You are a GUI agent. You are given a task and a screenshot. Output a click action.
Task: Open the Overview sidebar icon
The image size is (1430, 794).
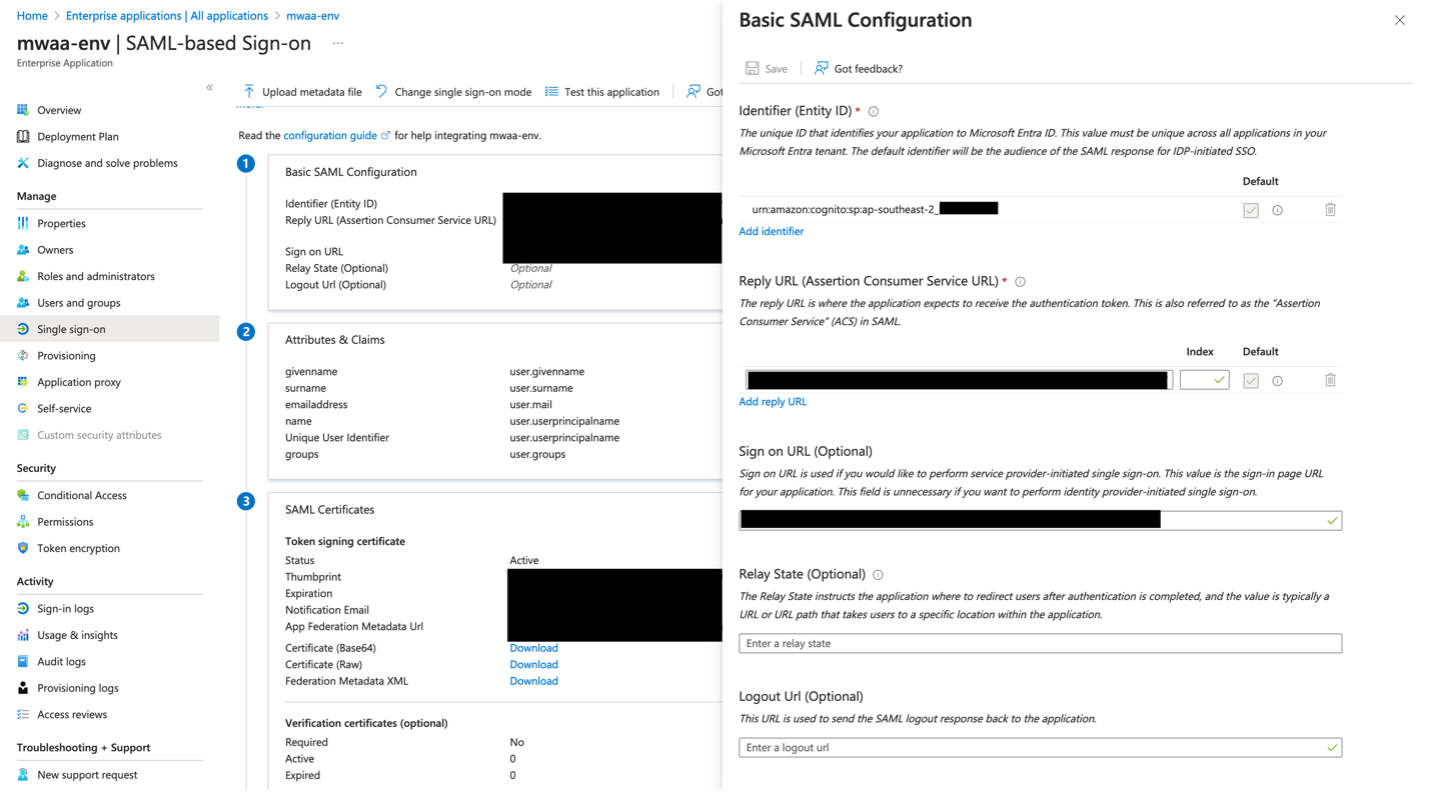pos(23,110)
